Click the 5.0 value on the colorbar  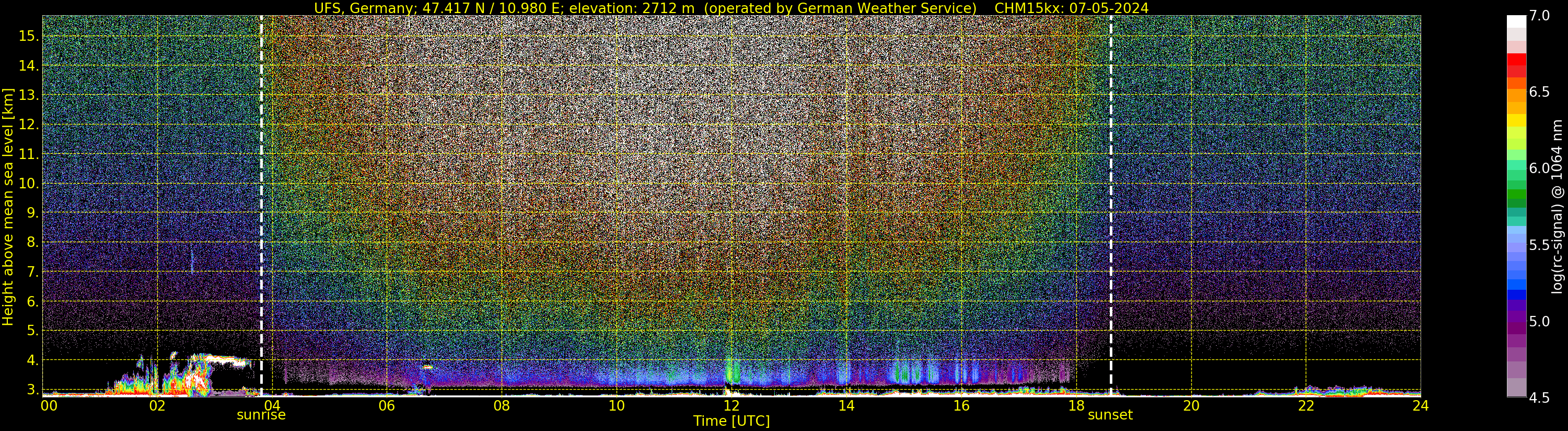click(1539, 321)
